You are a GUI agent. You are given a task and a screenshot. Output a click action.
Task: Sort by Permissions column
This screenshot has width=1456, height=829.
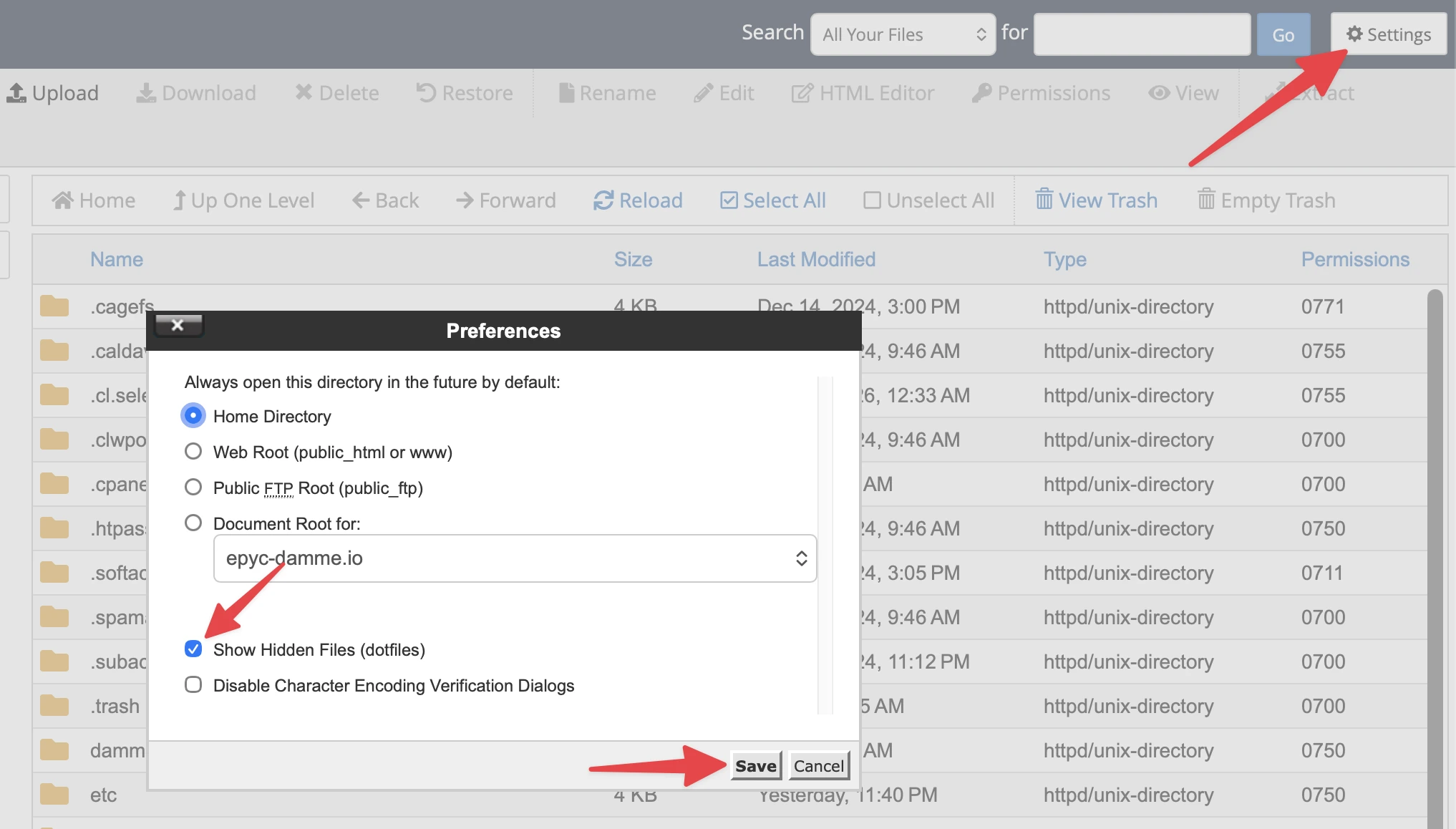(x=1356, y=259)
